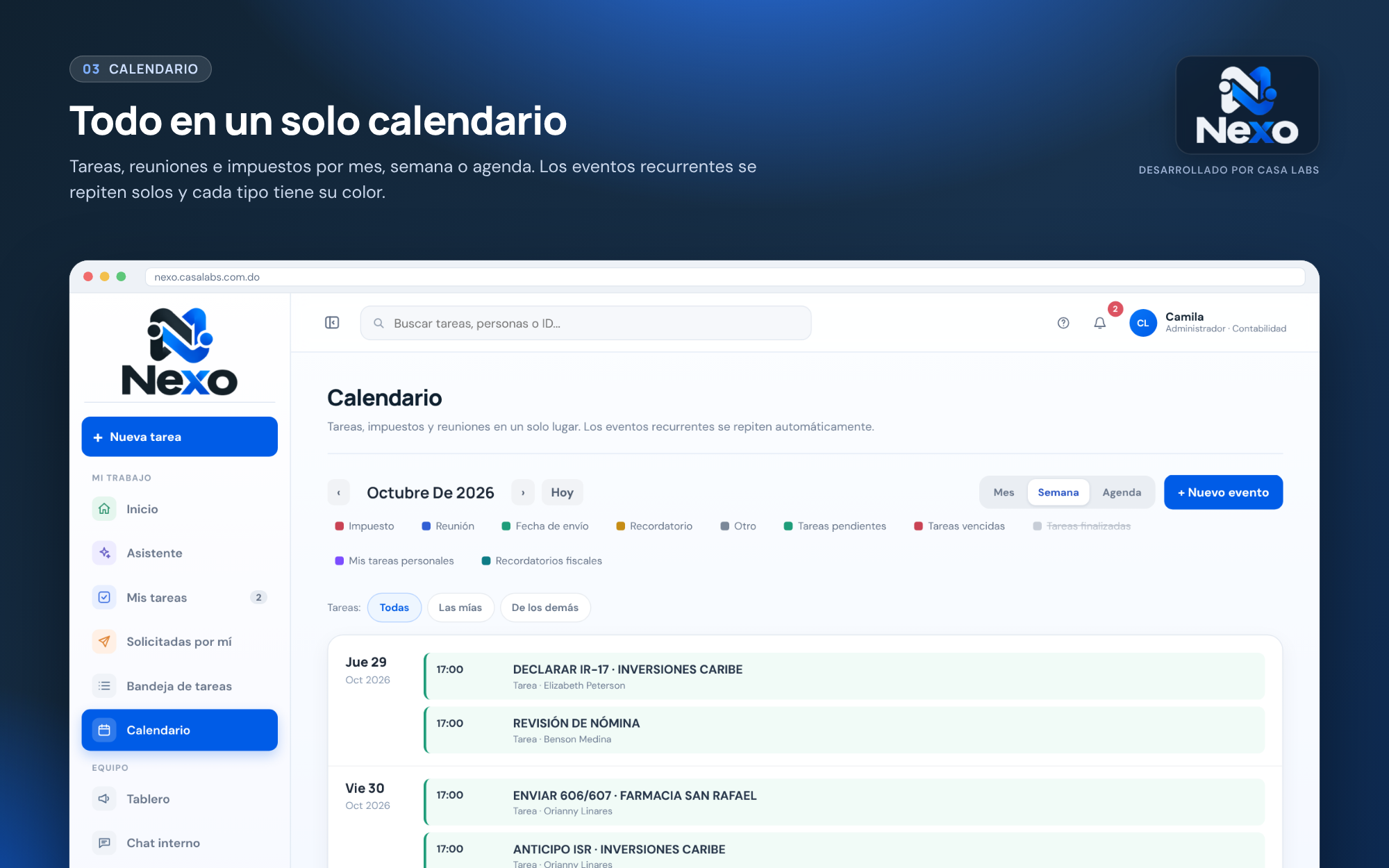The width and height of the screenshot is (1389, 868).
Task: Click the browser address bar nexo.casalabs.com.do
Action: pos(725,277)
